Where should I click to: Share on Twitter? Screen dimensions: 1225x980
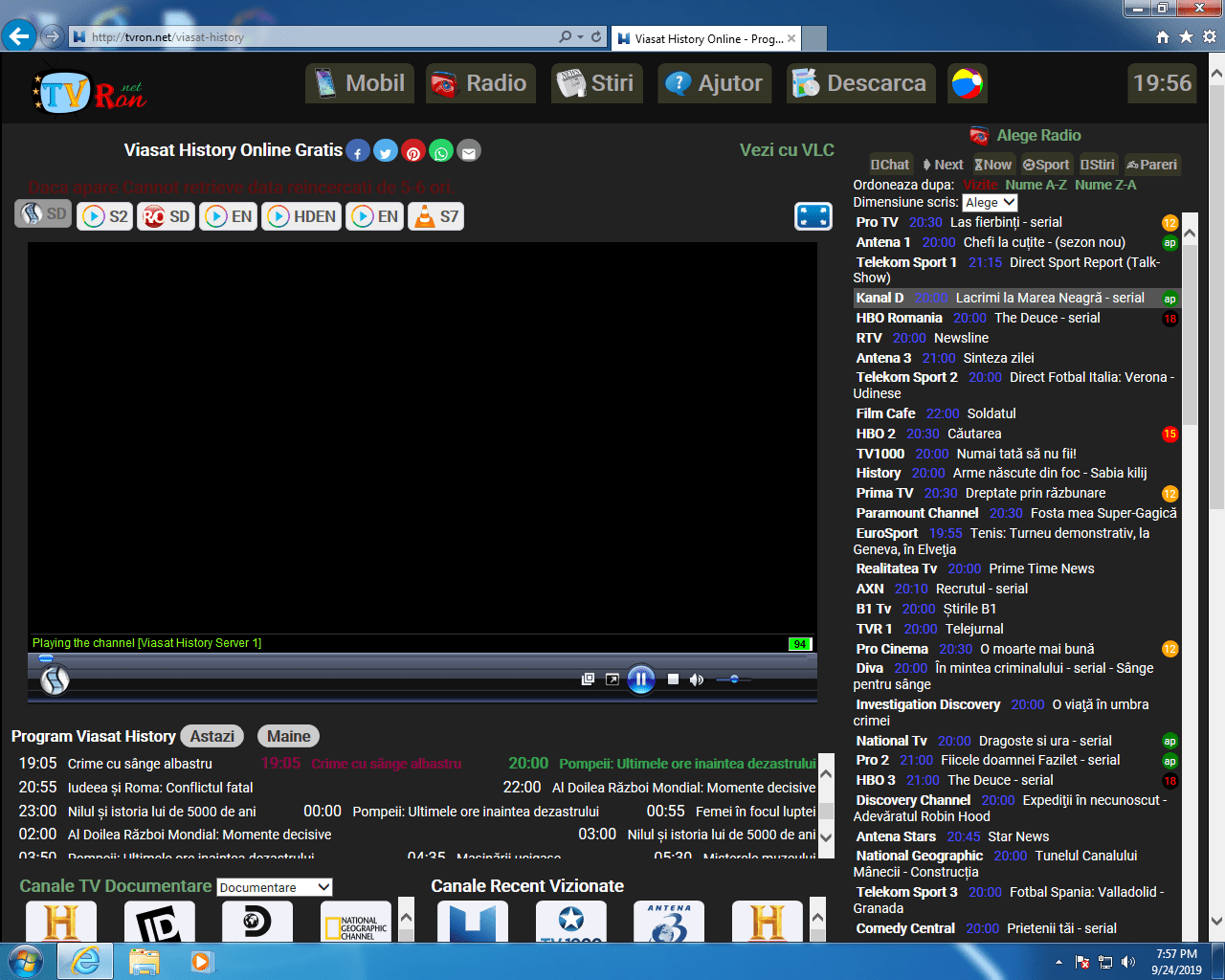(386, 151)
